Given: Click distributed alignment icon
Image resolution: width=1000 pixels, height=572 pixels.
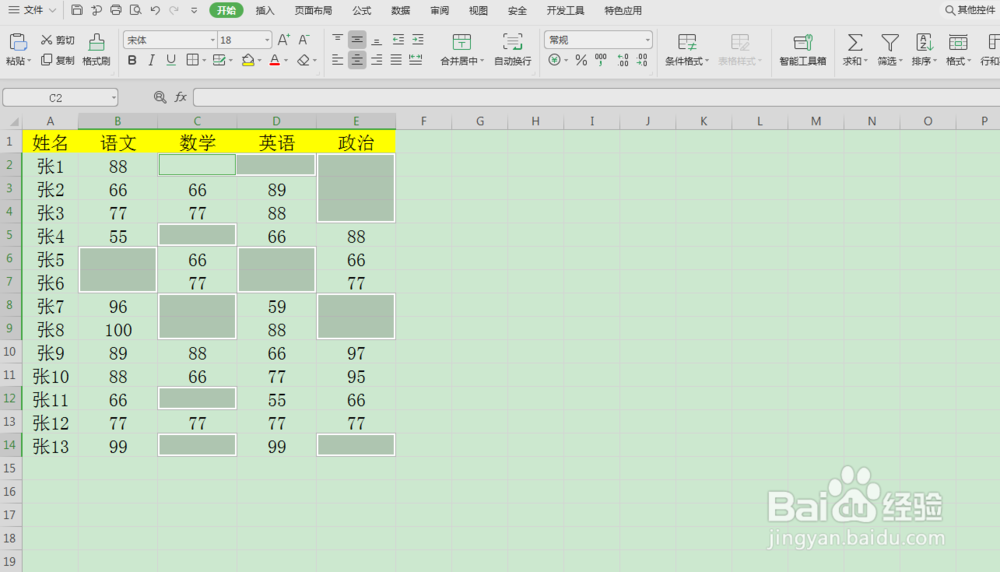Looking at the screenshot, I should (x=416, y=60).
